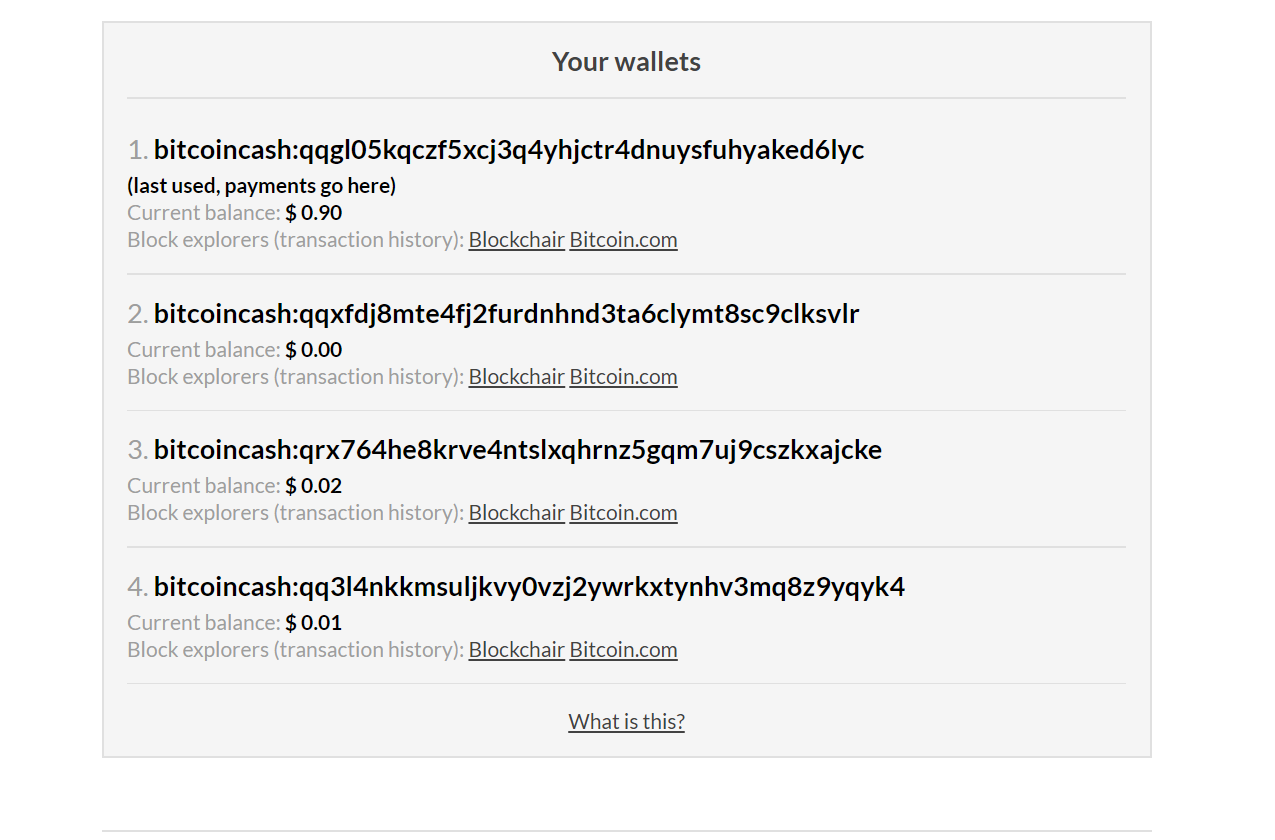Click wallet 3's "Current balance:" label

click(204, 486)
